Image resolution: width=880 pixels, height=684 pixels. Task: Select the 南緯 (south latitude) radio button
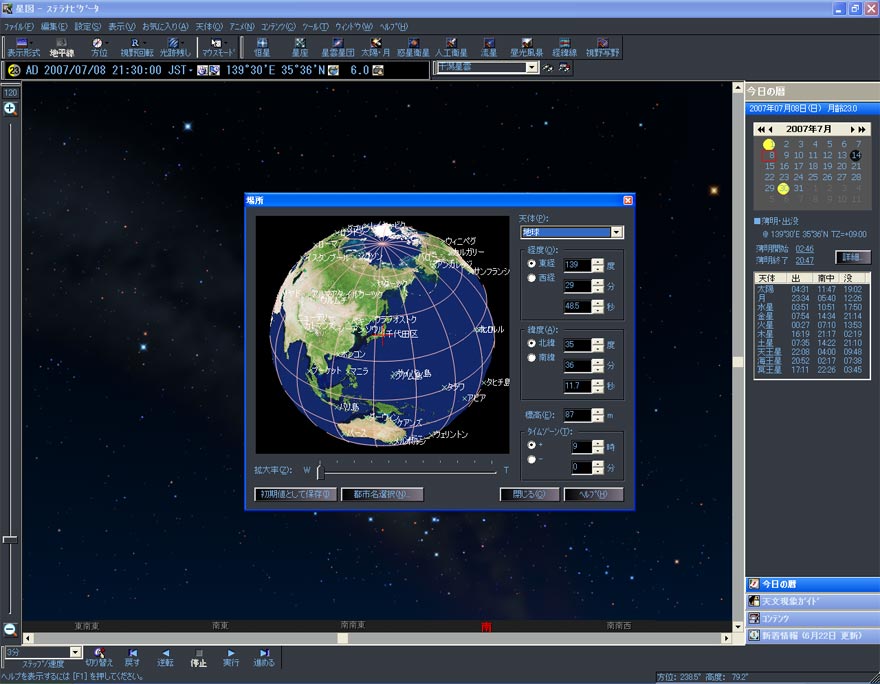(532, 357)
